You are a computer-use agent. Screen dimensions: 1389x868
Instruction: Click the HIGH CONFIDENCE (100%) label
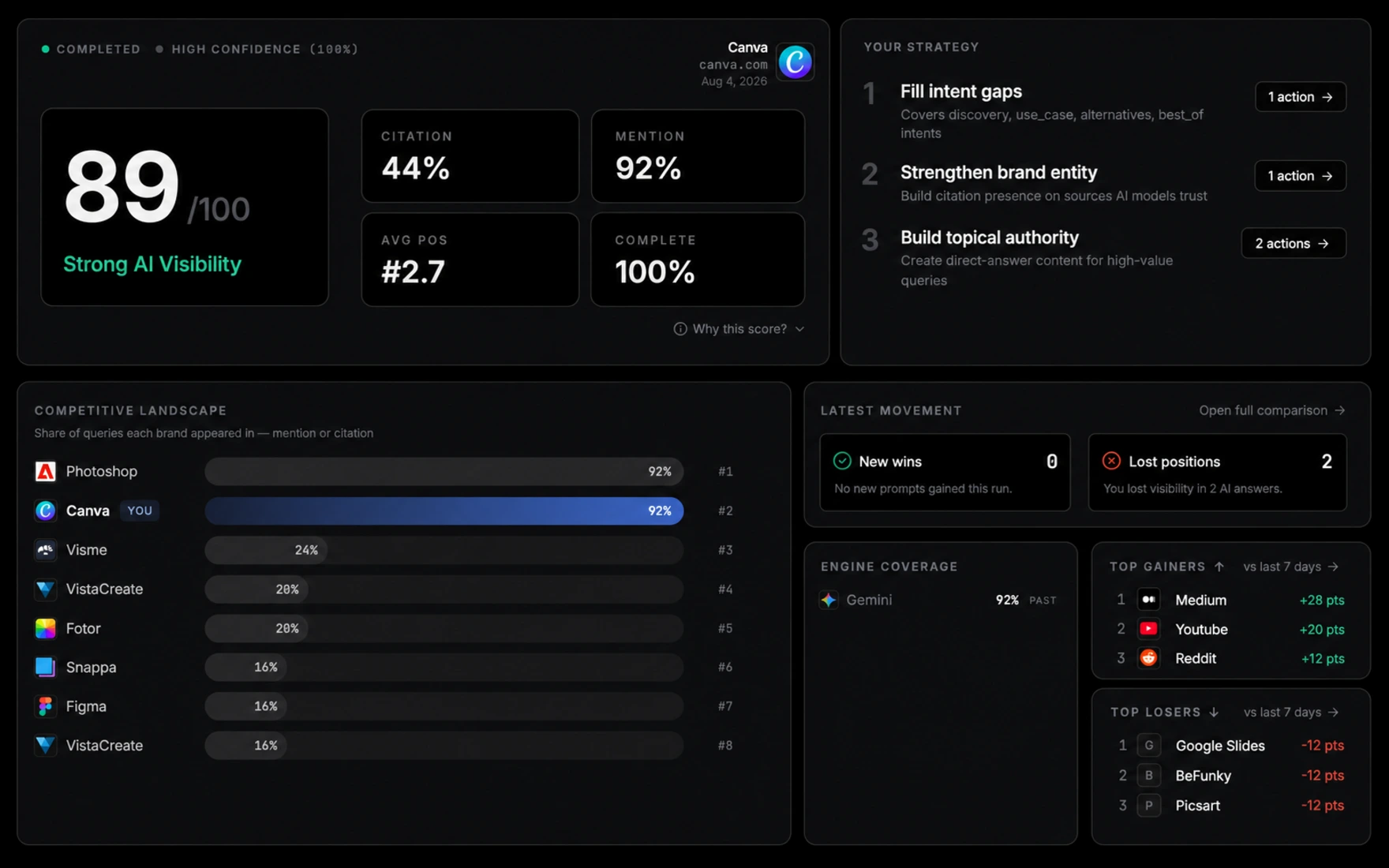point(265,49)
